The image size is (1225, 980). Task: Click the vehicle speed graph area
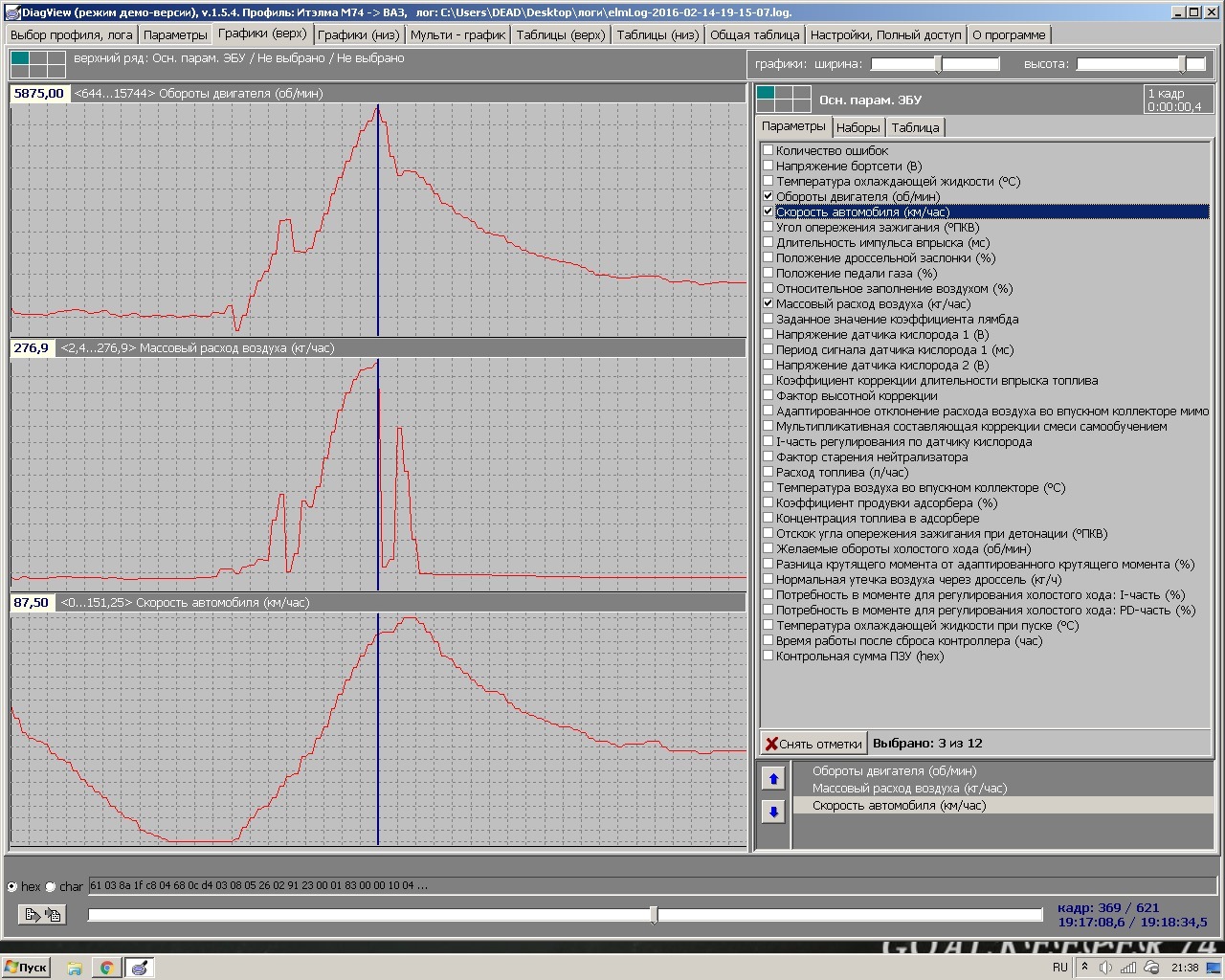tap(378, 729)
